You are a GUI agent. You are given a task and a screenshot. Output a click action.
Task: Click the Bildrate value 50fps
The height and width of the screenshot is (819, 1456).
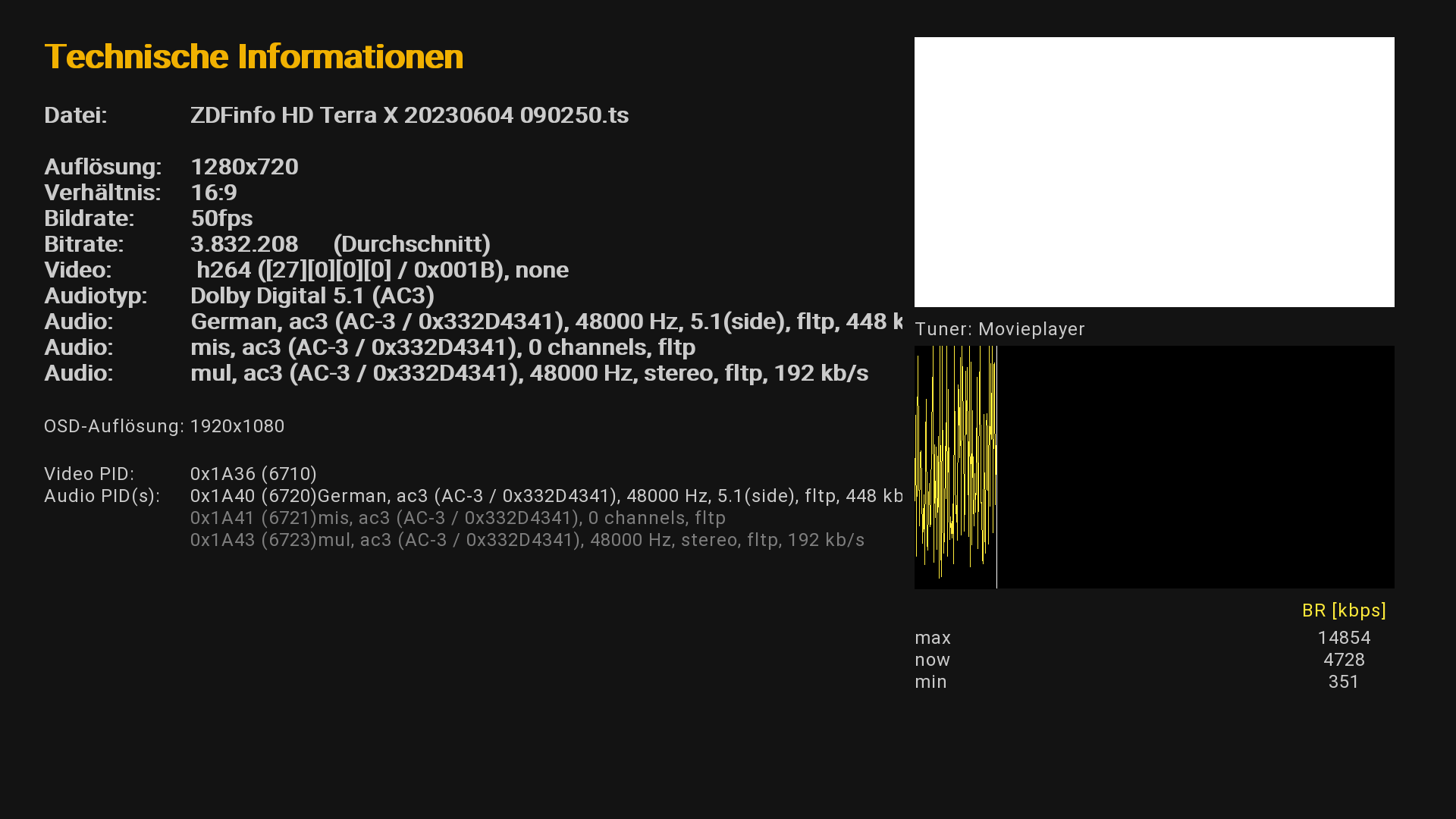coord(221,218)
